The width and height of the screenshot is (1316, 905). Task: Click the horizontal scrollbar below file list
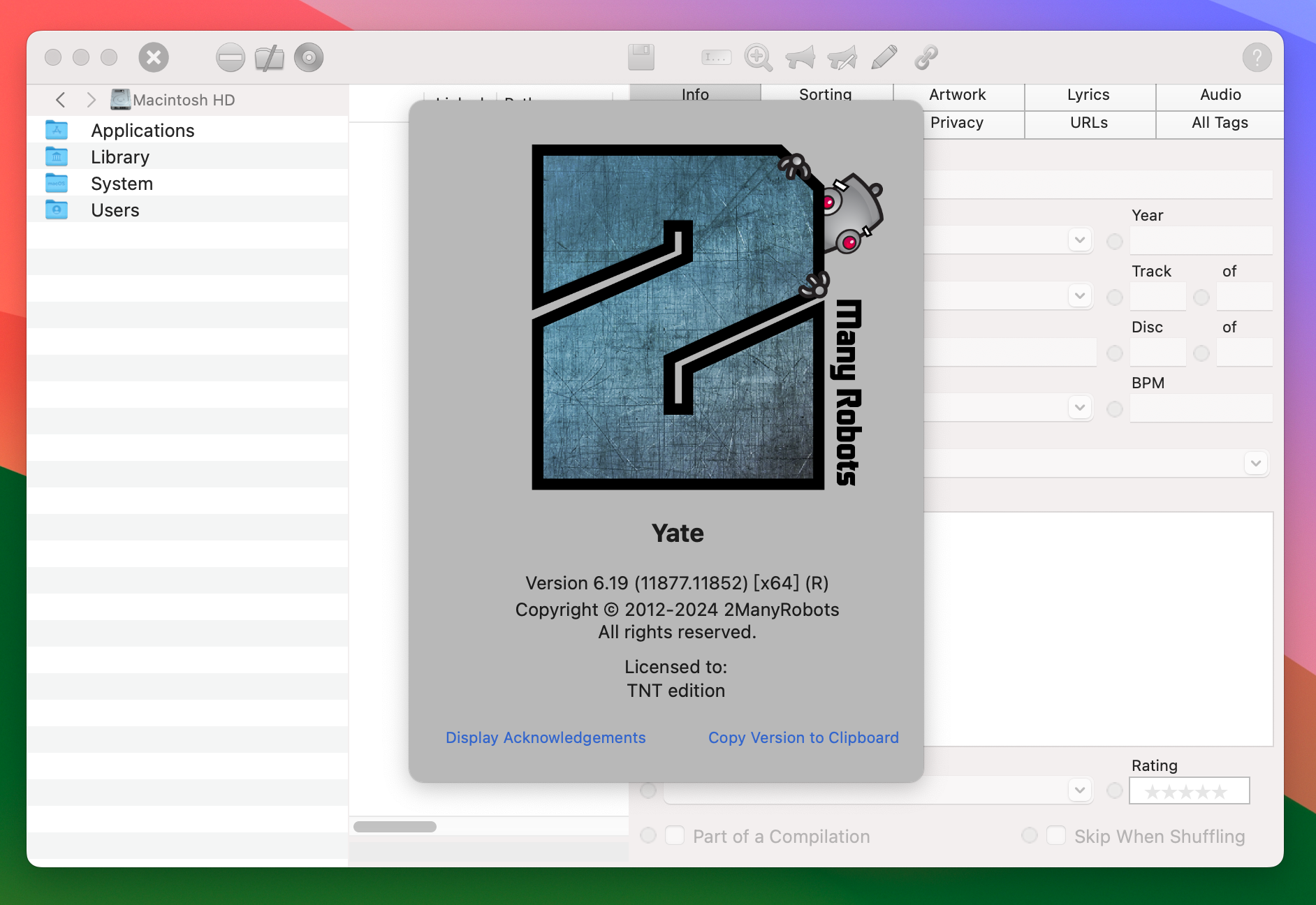coord(395,827)
